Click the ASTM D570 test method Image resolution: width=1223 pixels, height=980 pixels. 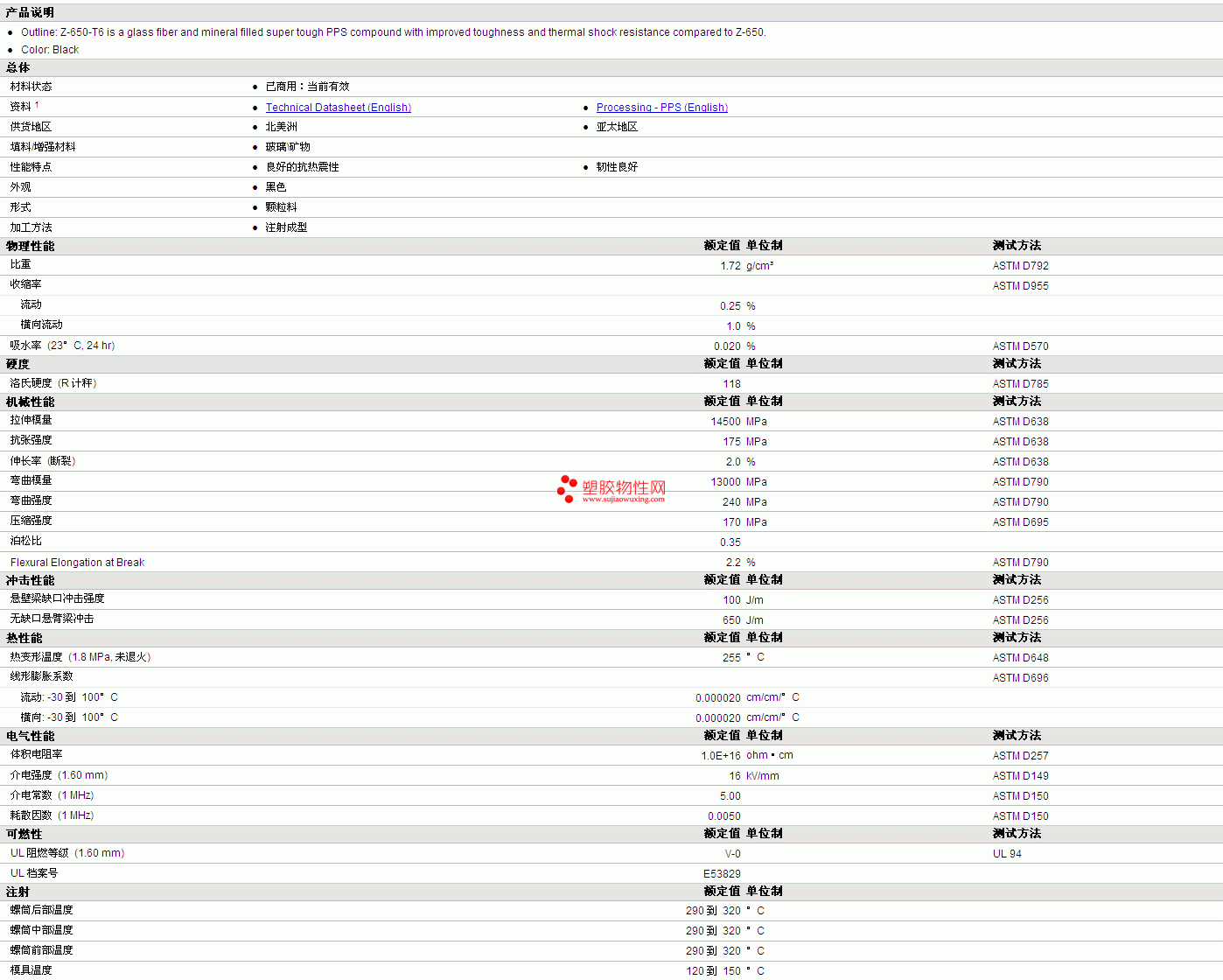click(x=1021, y=346)
